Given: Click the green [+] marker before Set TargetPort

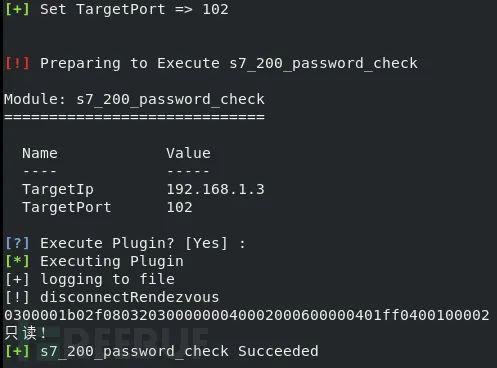Looking at the screenshot, I should click(18, 9).
